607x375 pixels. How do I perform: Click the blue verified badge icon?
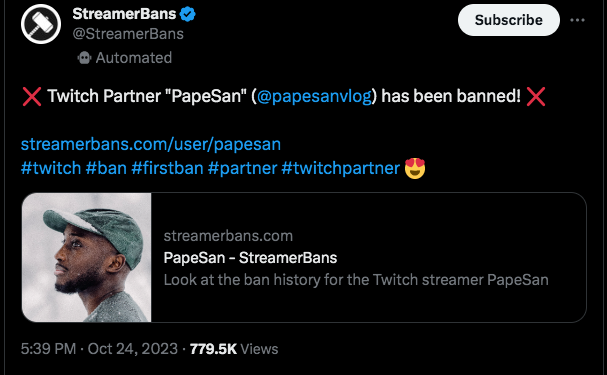pyautogui.click(x=188, y=14)
